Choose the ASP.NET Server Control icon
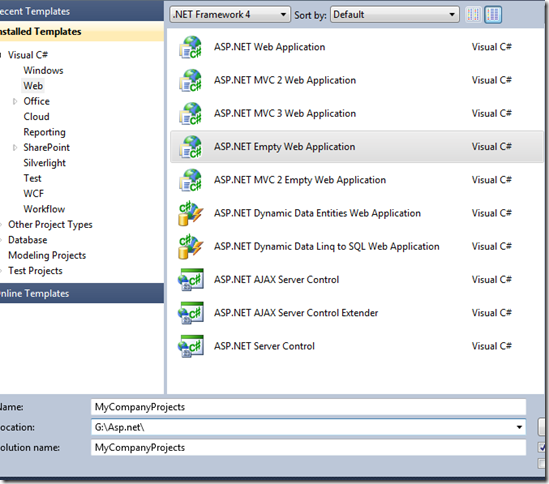The width and height of the screenshot is (549, 484). pos(190,346)
